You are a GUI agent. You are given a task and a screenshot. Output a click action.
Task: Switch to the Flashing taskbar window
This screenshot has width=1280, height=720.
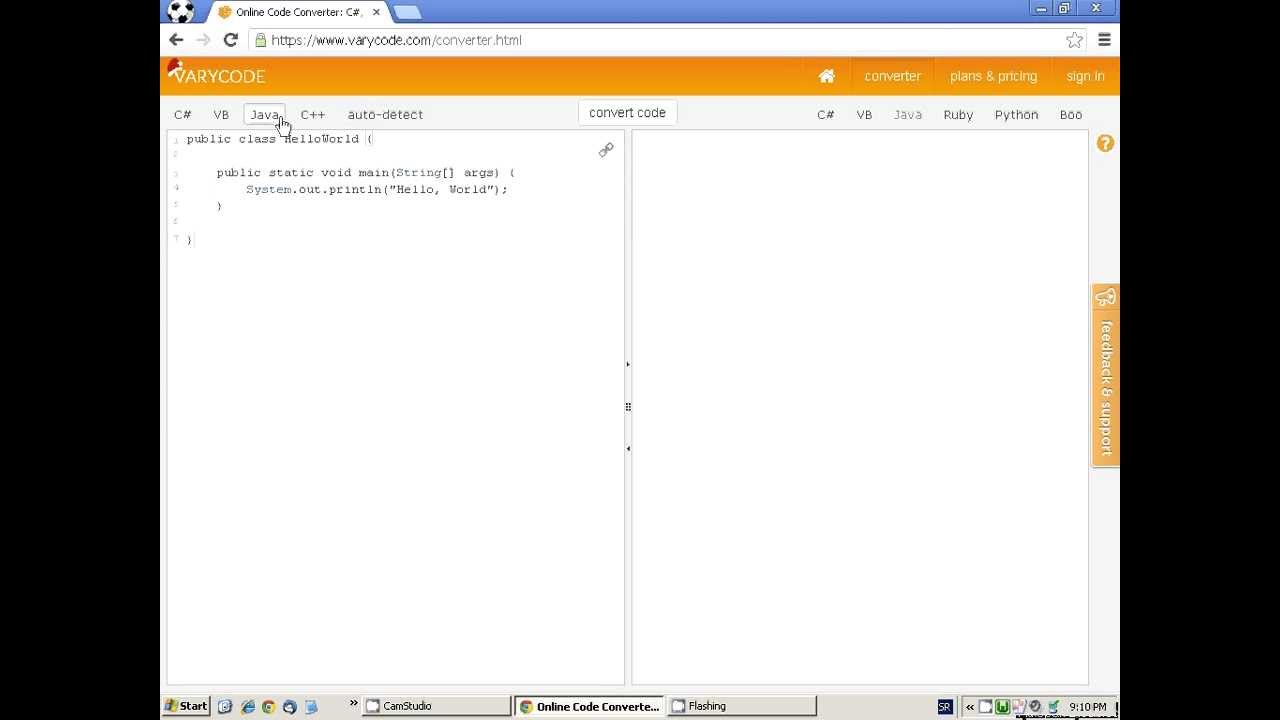point(742,706)
